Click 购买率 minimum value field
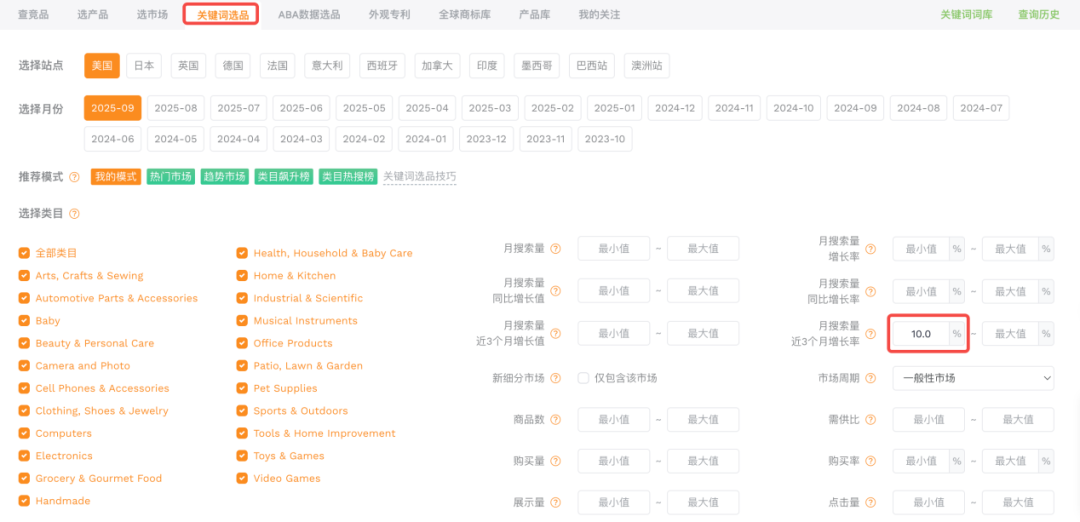 921,461
